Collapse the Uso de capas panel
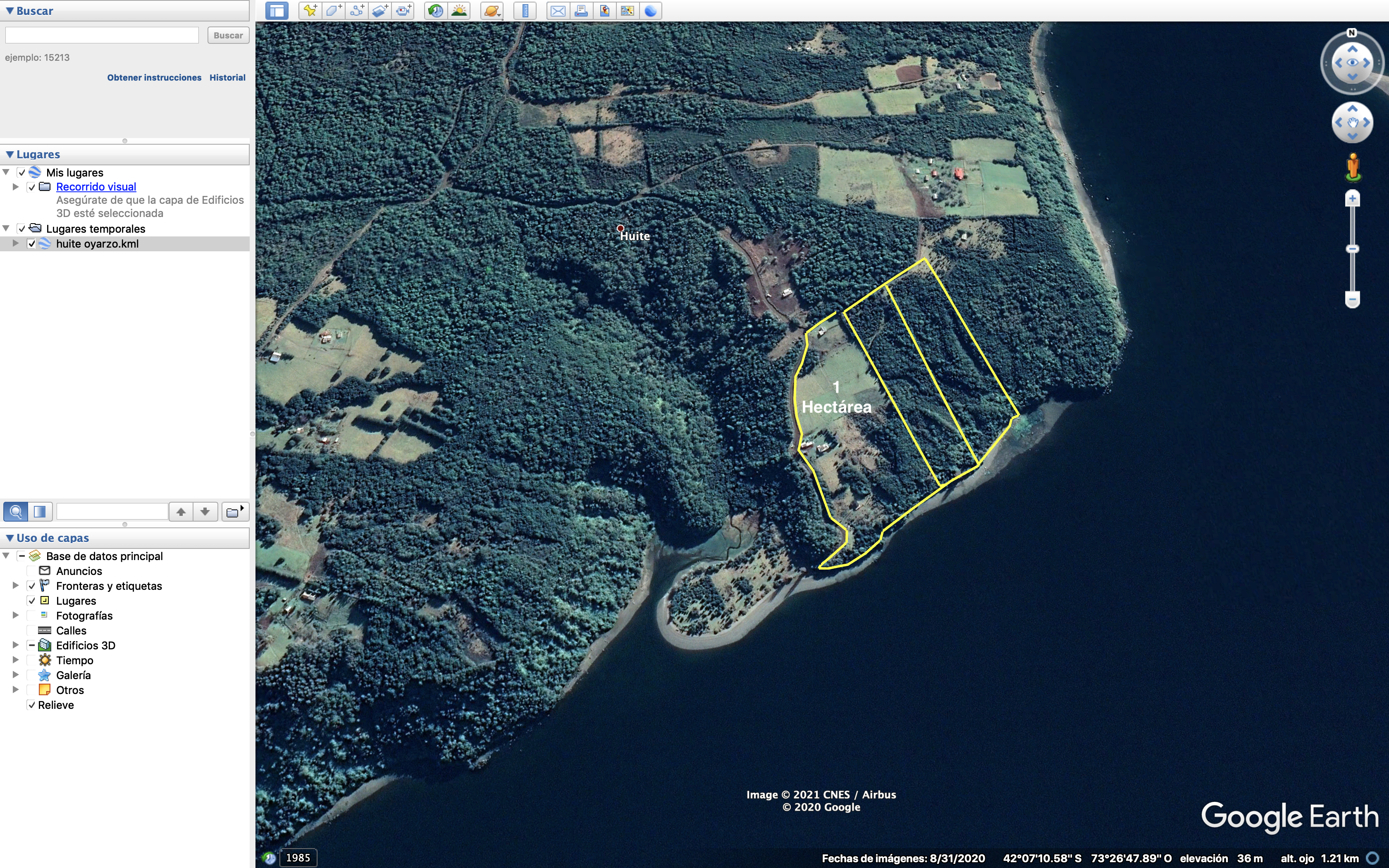Image resolution: width=1389 pixels, height=868 pixels. coord(10,538)
